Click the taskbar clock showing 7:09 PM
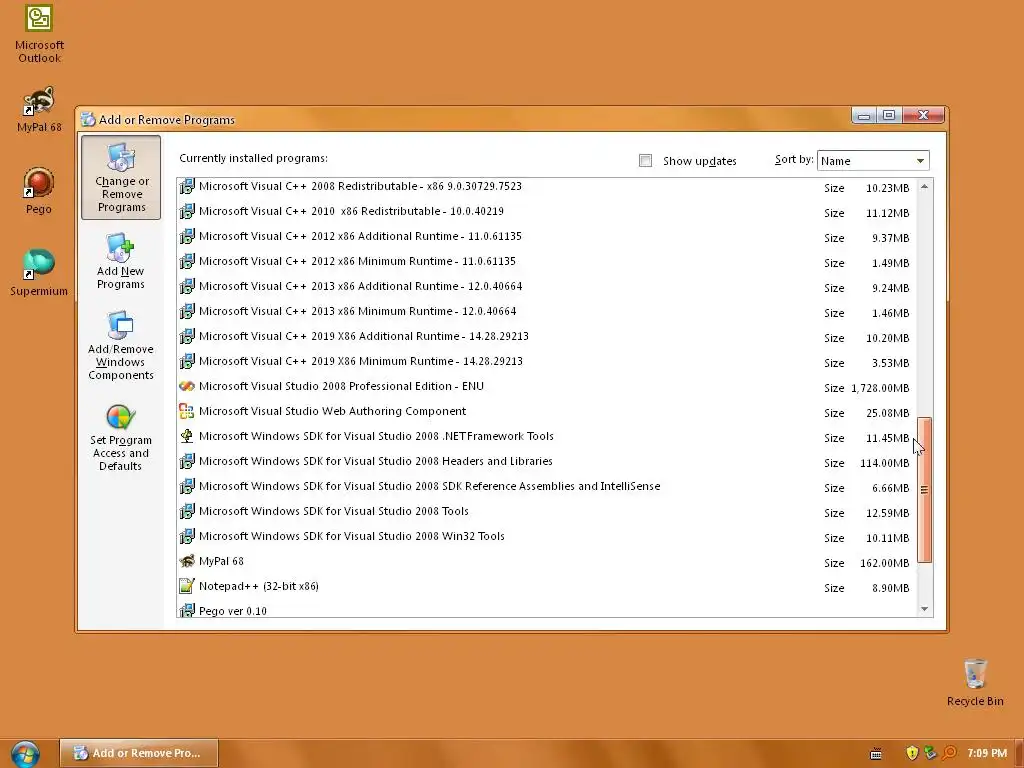Viewport: 1024px width, 768px height. pyautogui.click(x=987, y=753)
